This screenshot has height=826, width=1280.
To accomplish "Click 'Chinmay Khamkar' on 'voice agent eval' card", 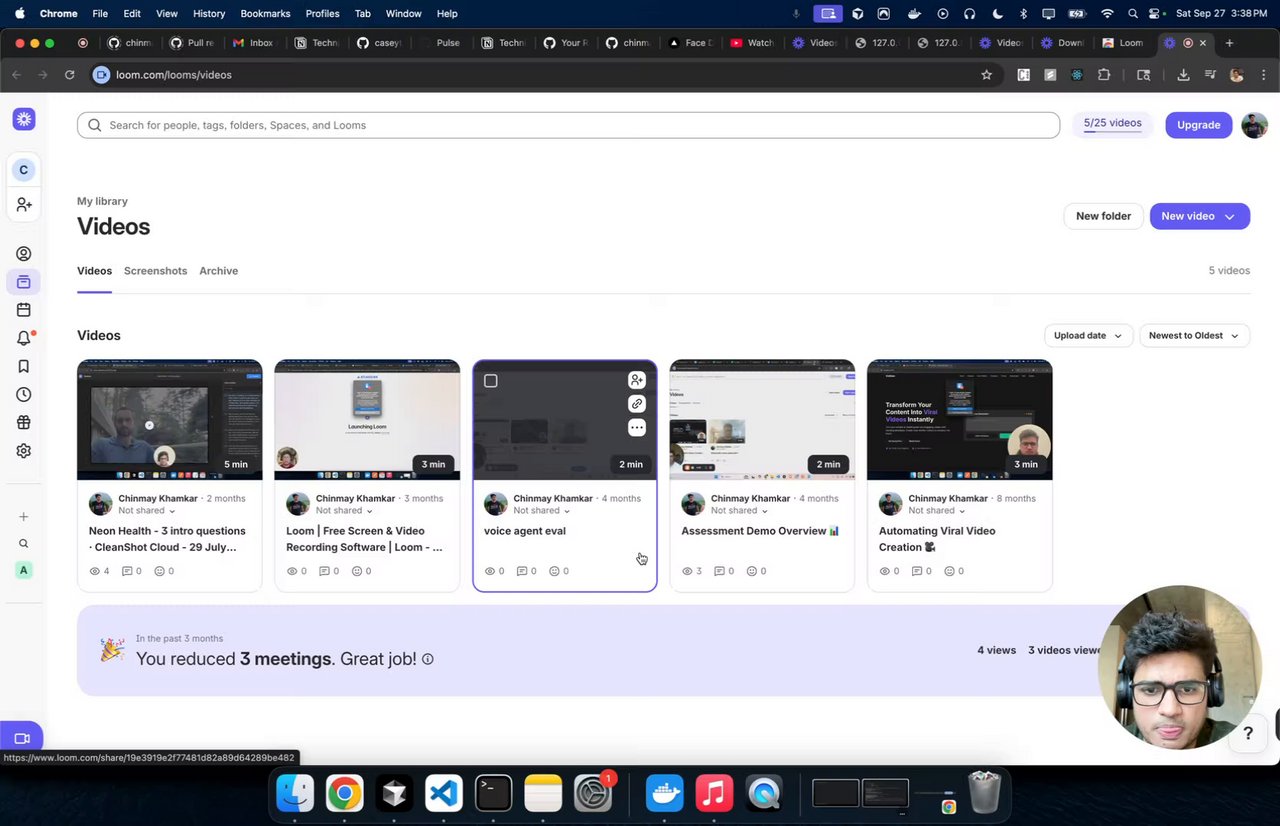I will pyautogui.click(x=553, y=499).
